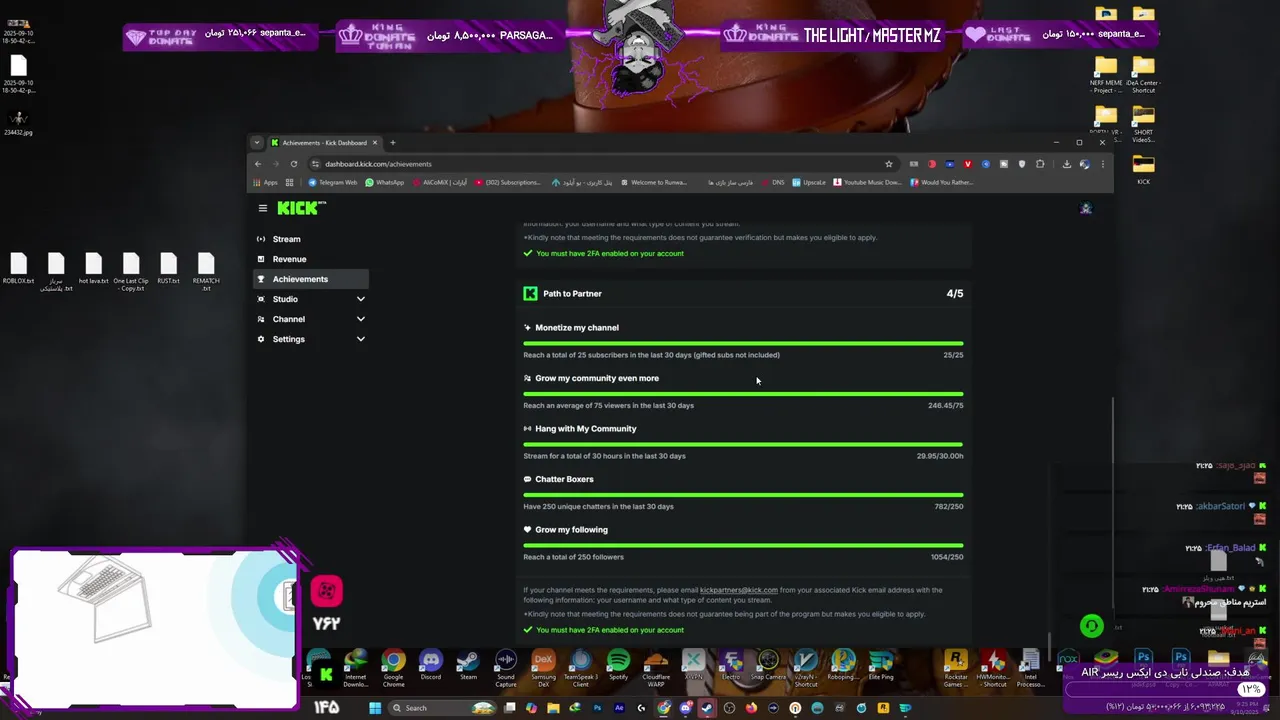The height and width of the screenshot is (720, 1280).
Task: Open the Discord desktop shortcut
Action: pos(431,667)
